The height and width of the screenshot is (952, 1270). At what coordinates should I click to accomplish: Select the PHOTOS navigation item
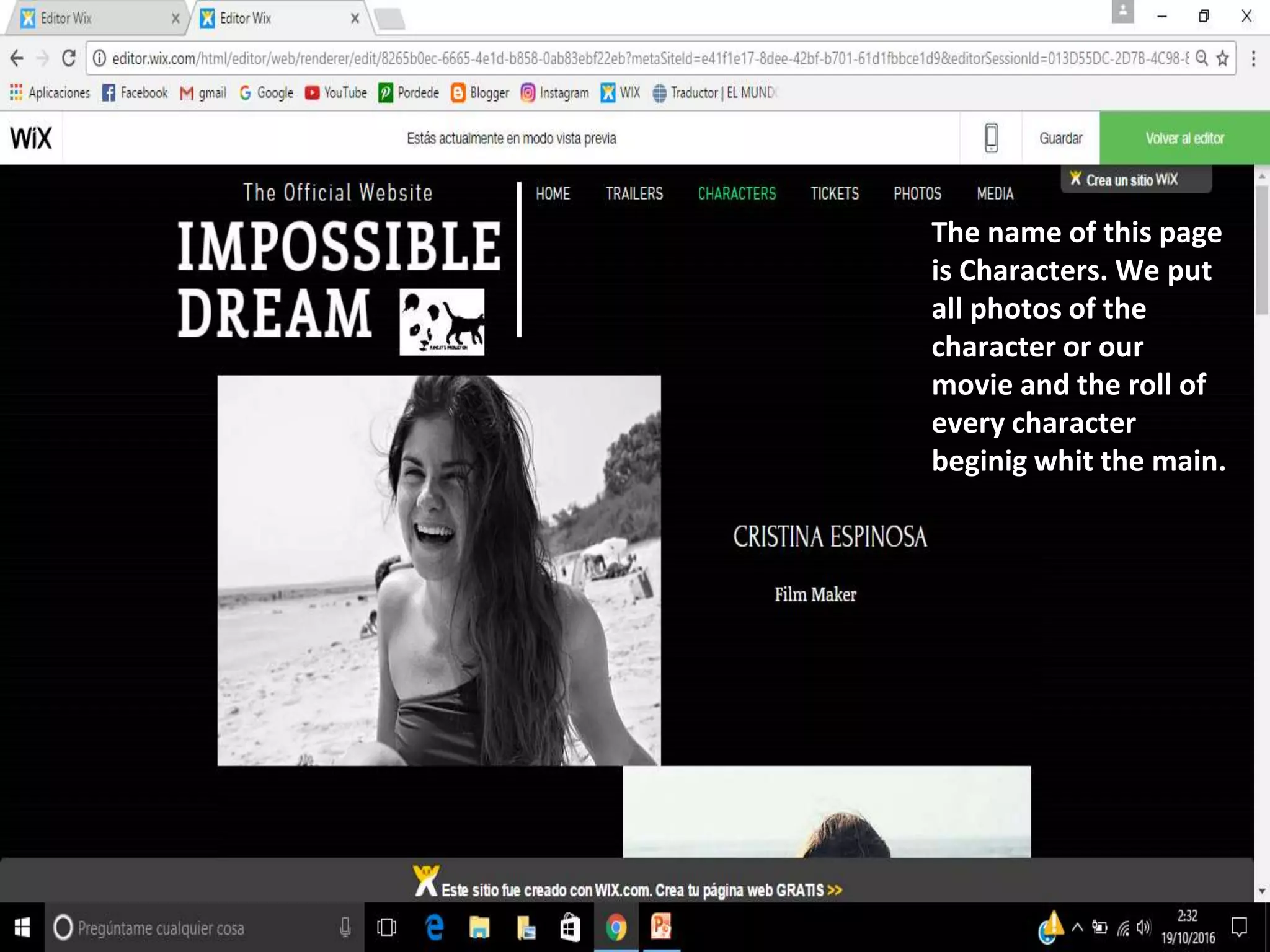click(x=917, y=194)
